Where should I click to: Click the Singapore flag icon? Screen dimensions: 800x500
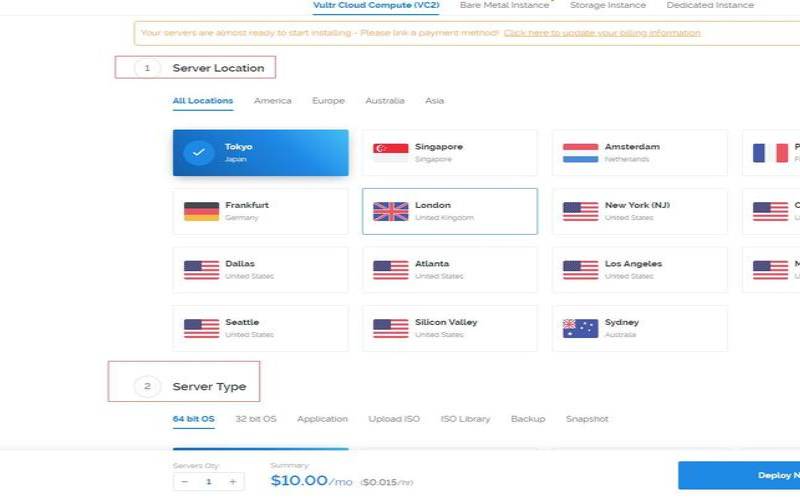[x=391, y=153]
